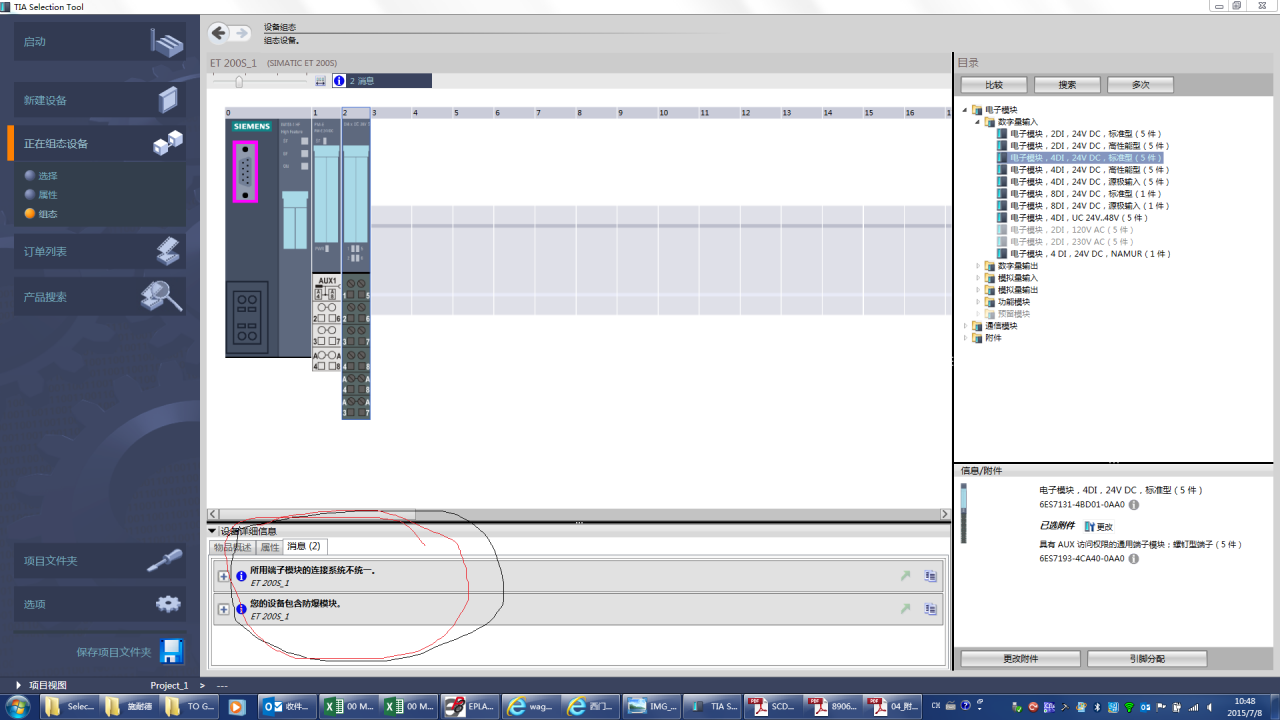Open the 新建设备 sidebar section
This screenshot has width=1280, height=720.
(x=100, y=100)
